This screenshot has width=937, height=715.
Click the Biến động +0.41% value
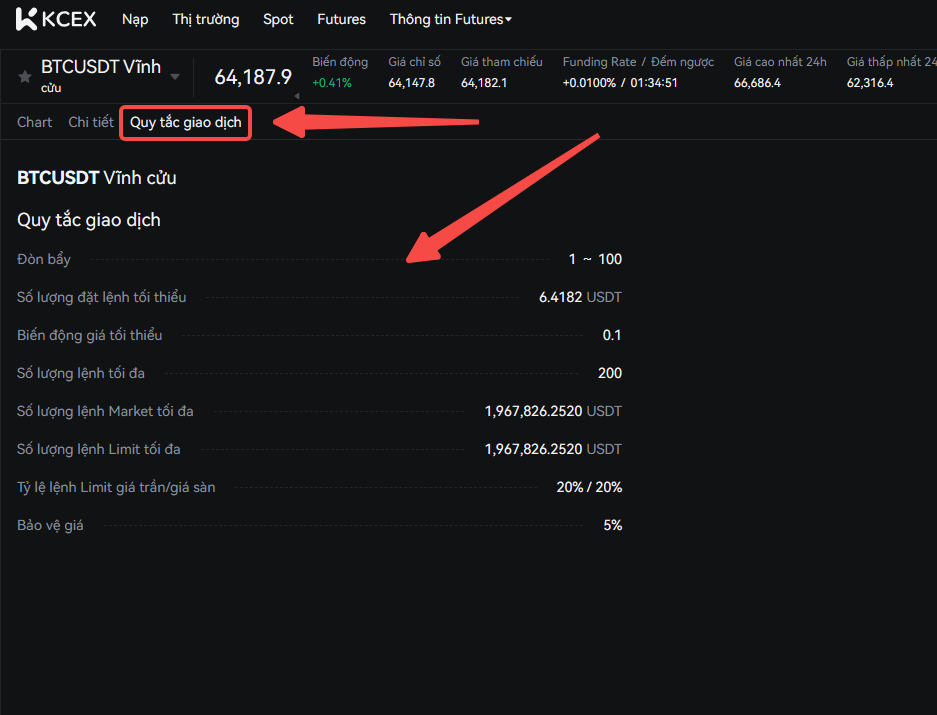point(332,83)
